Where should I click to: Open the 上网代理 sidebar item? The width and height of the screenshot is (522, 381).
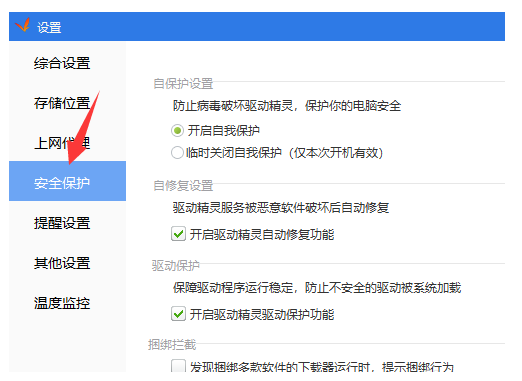pyautogui.click(x=62, y=143)
